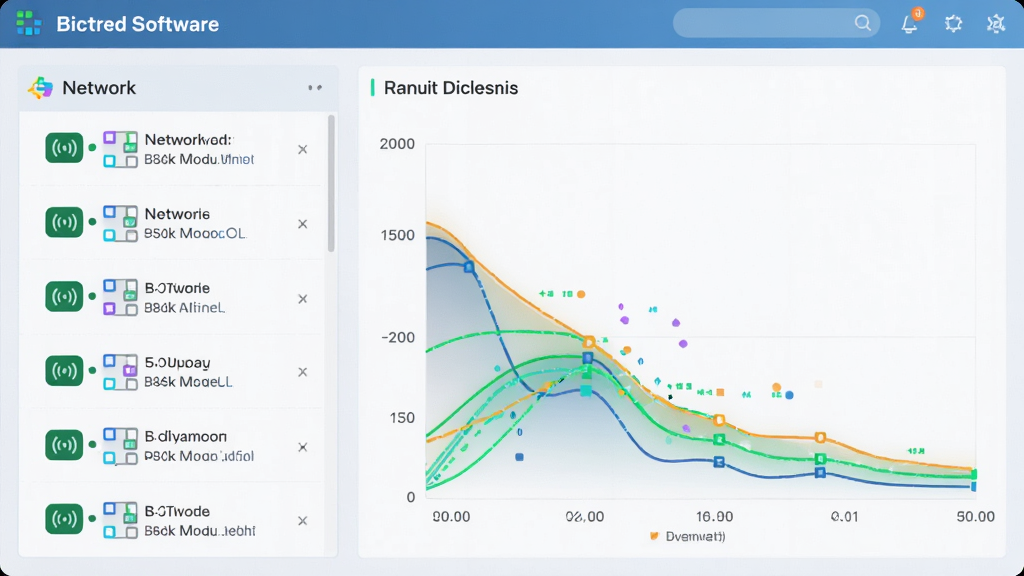Click the green signal icon for B-OTworie
This screenshot has width=1024, height=576.
click(64, 297)
